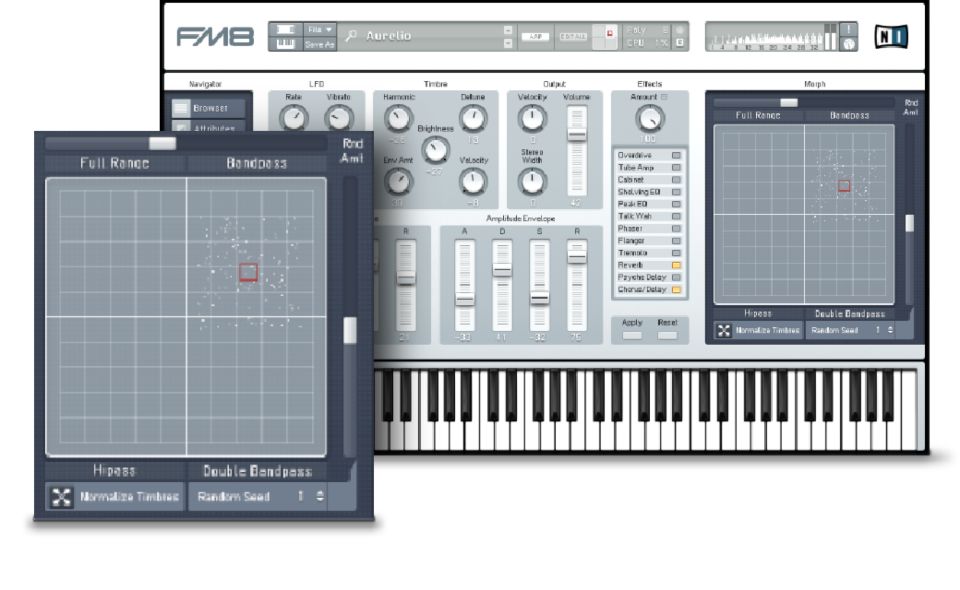Click the FM8 logo in the header
This screenshot has width=960, height=590.
point(215,37)
